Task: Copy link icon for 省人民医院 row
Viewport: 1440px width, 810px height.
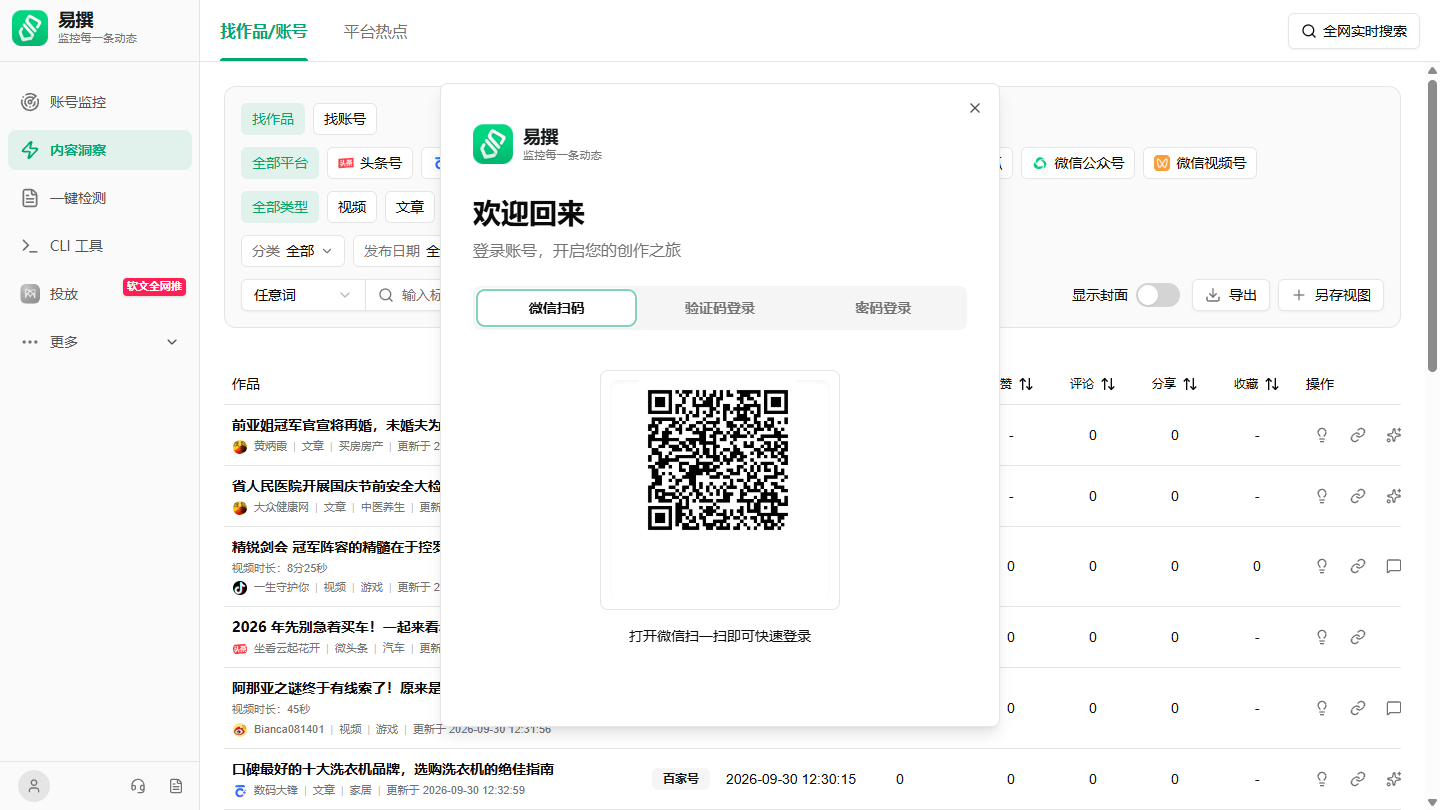Action: [x=1357, y=496]
